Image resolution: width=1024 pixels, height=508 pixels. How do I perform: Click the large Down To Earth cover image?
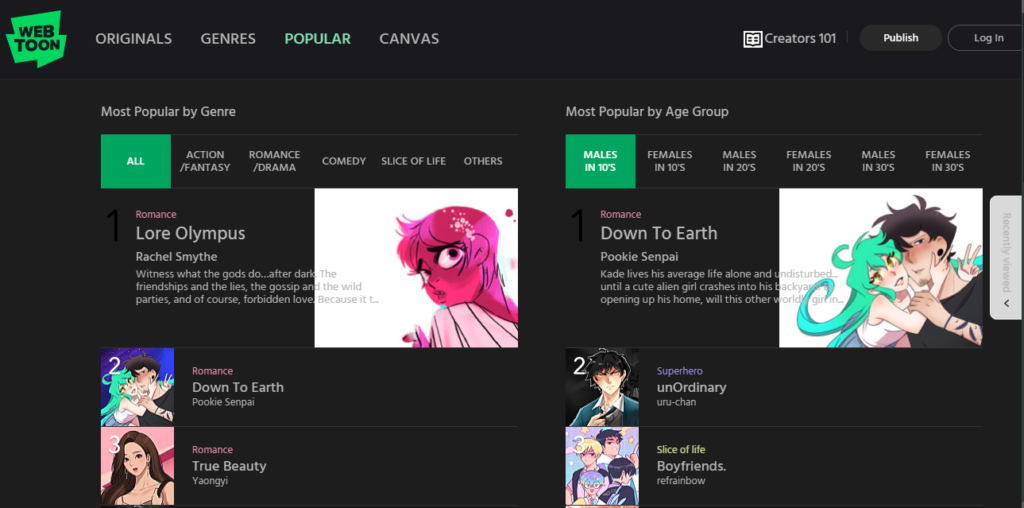pyautogui.click(x=880, y=268)
